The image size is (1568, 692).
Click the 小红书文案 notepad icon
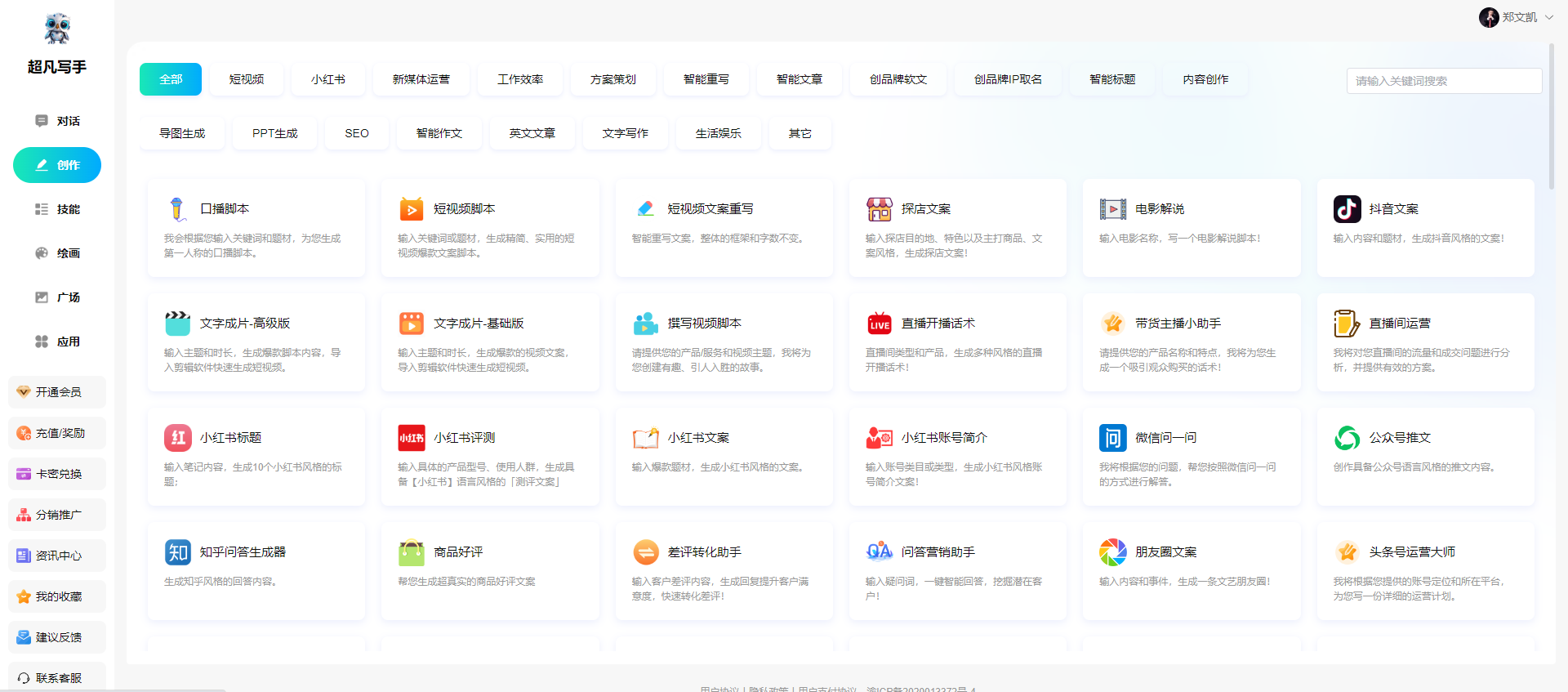click(x=645, y=438)
